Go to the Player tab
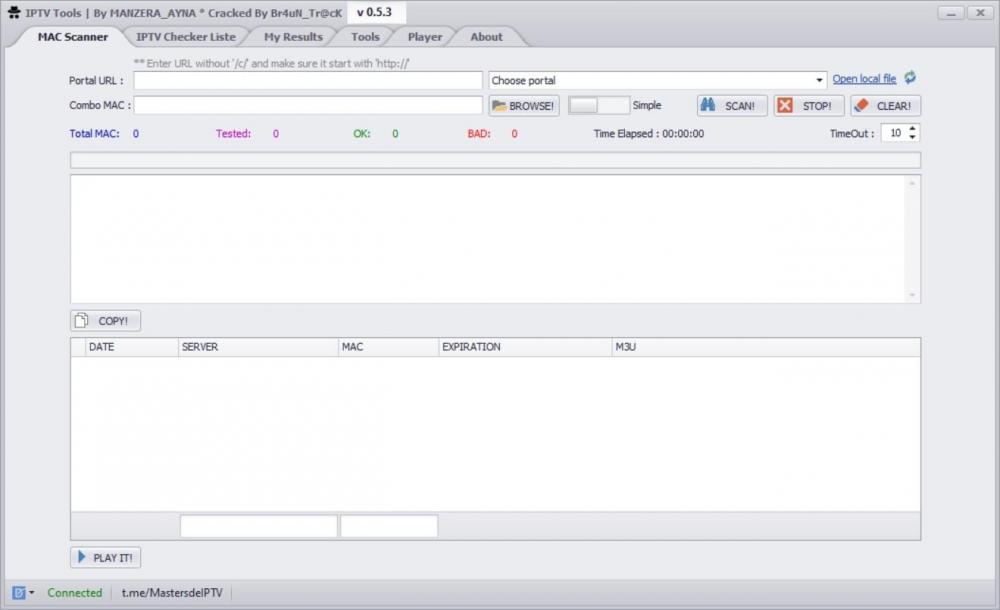Screen dimensions: 1000x610 point(425,37)
